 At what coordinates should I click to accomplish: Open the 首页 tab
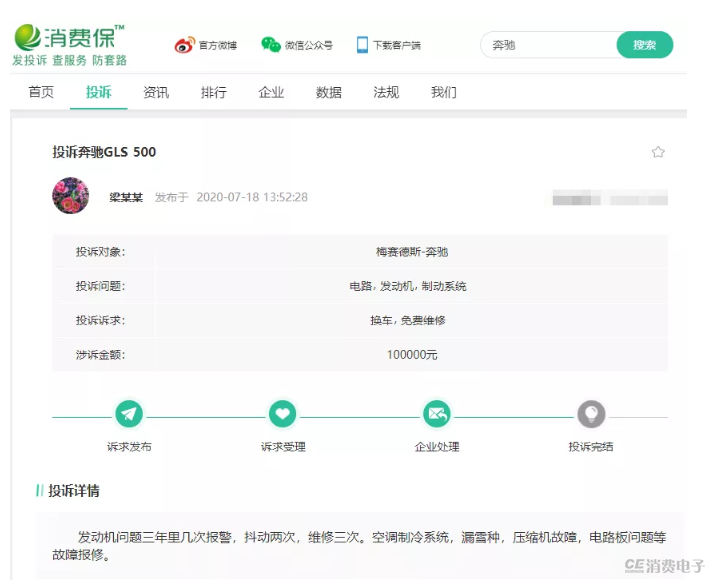coord(41,92)
